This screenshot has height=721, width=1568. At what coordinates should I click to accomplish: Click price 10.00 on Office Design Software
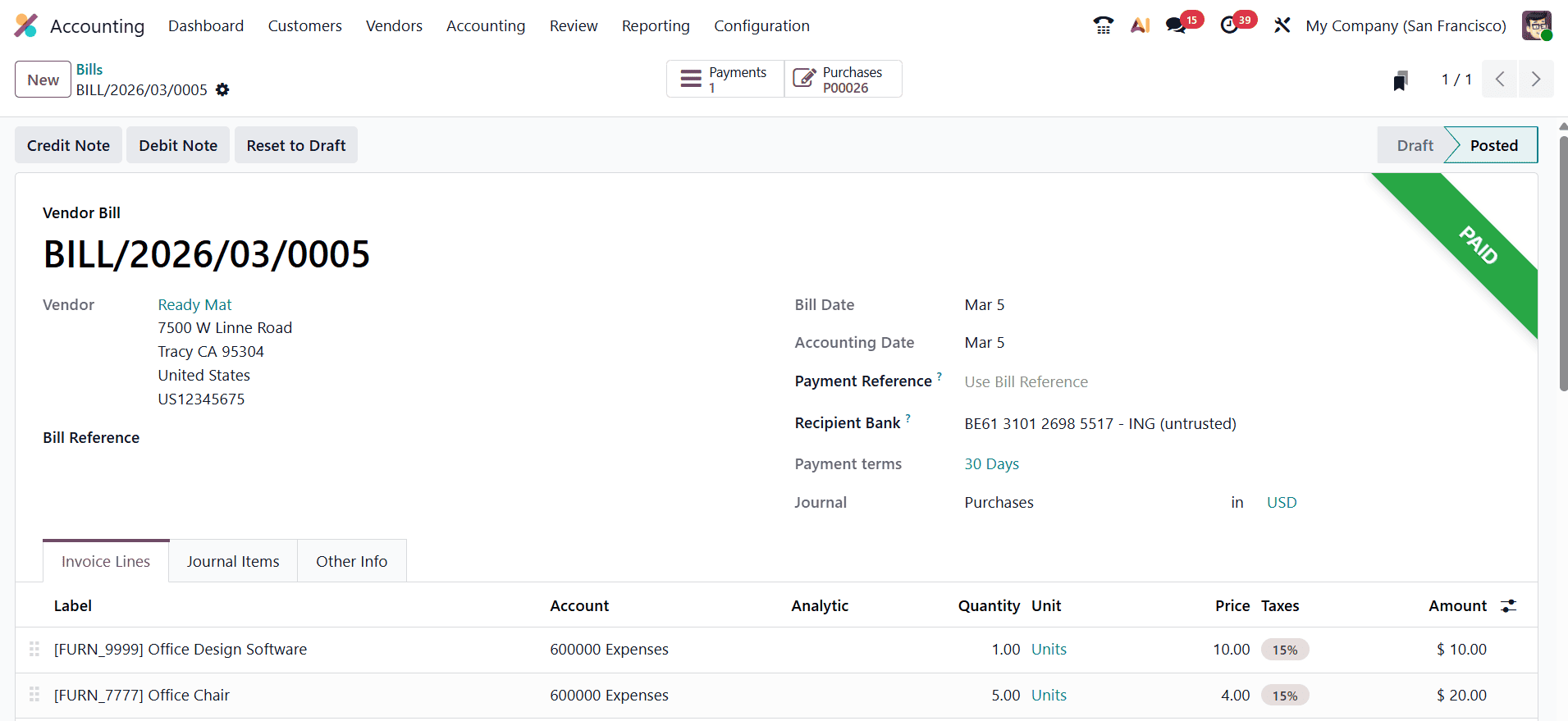pos(1232,649)
